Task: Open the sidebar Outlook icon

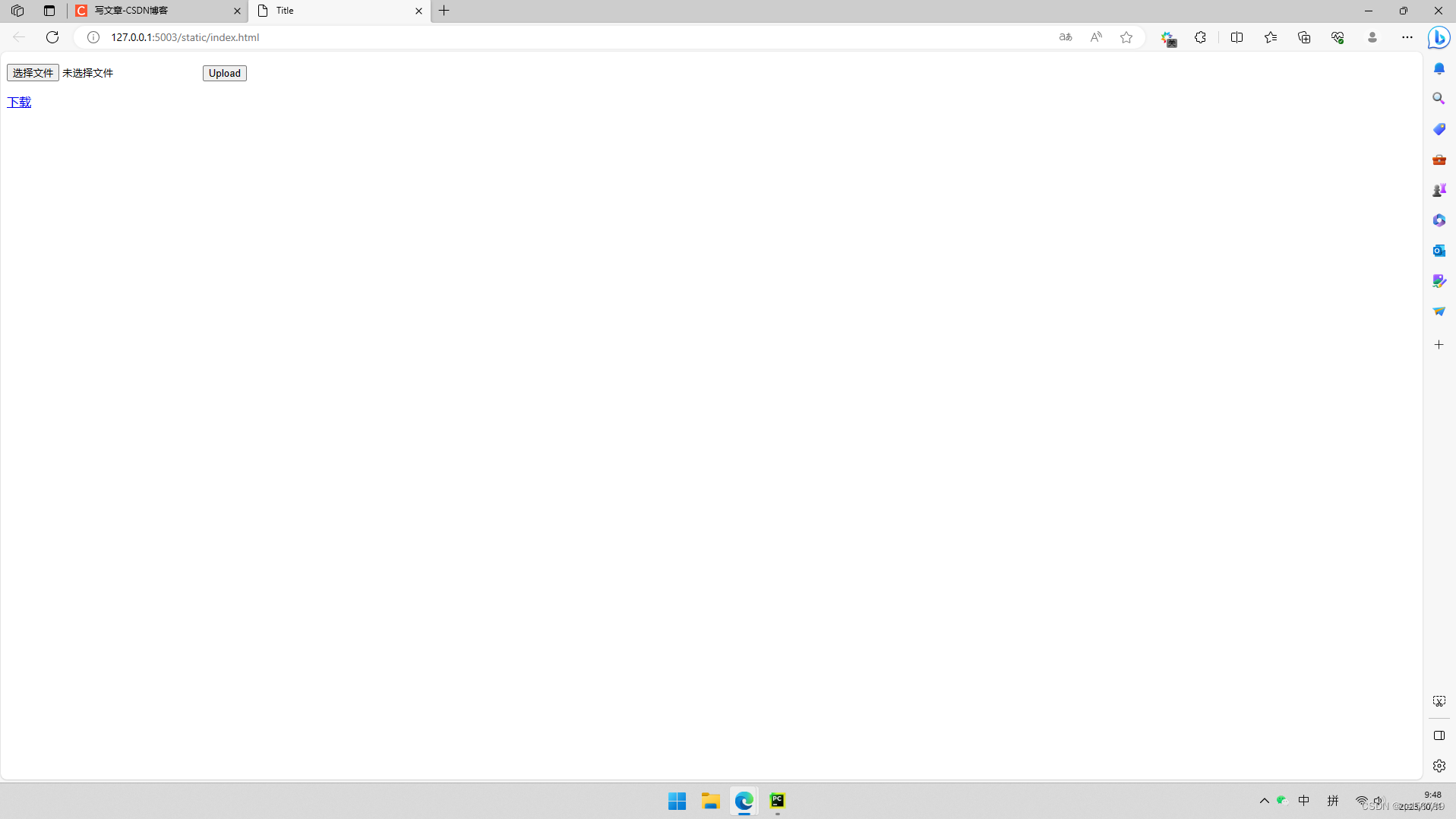Action: point(1439,251)
